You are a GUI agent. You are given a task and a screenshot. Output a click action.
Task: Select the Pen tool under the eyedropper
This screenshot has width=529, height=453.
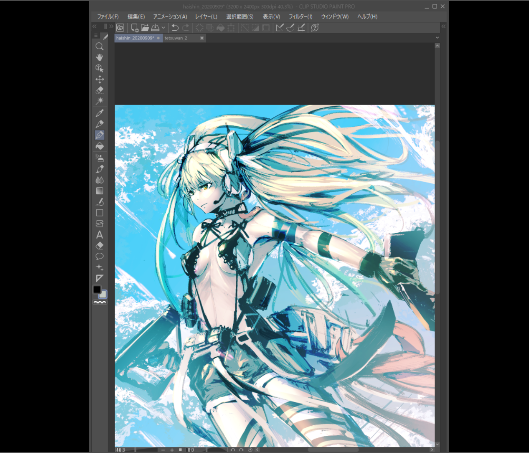tap(99, 124)
